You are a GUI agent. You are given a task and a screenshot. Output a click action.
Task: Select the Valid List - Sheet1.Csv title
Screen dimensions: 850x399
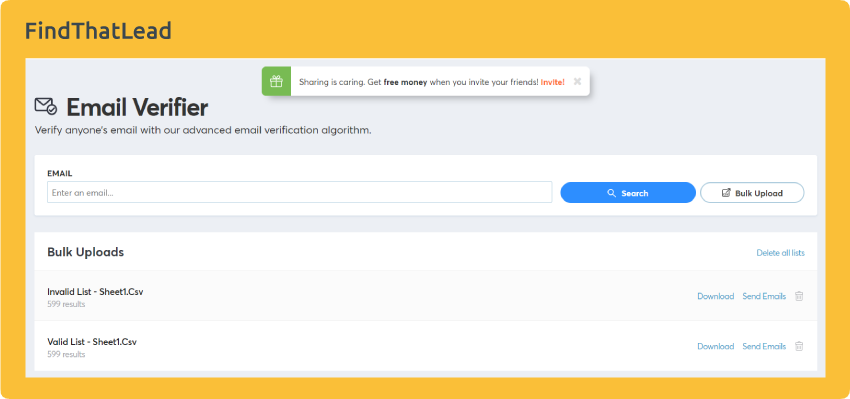coord(92,342)
